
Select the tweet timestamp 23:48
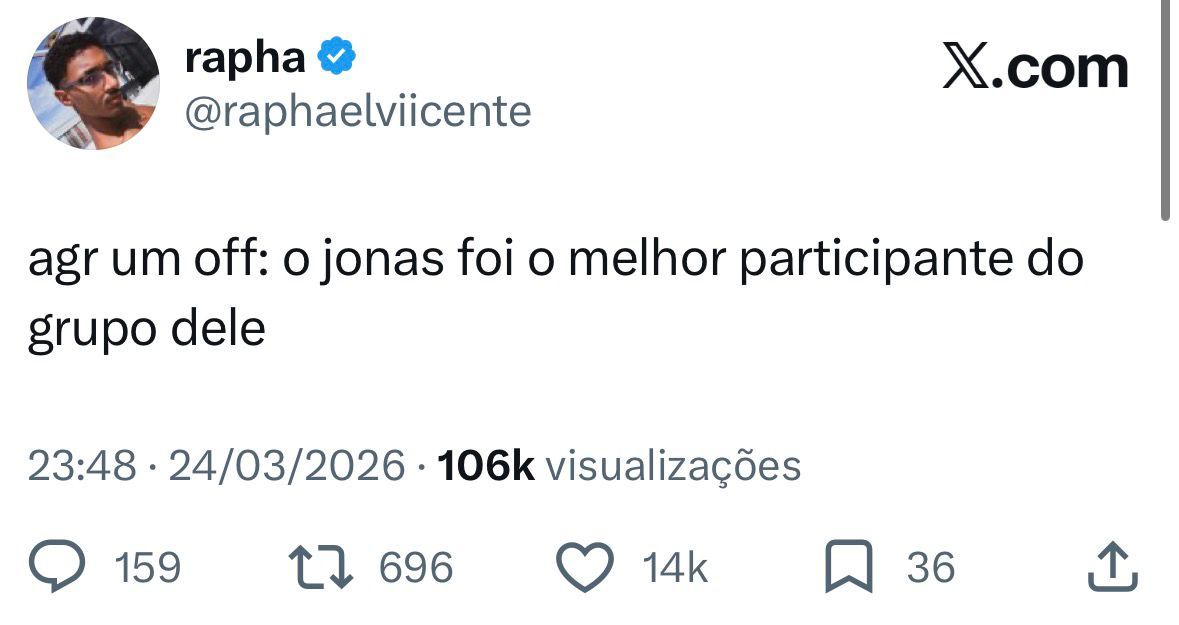[x=75, y=464]
